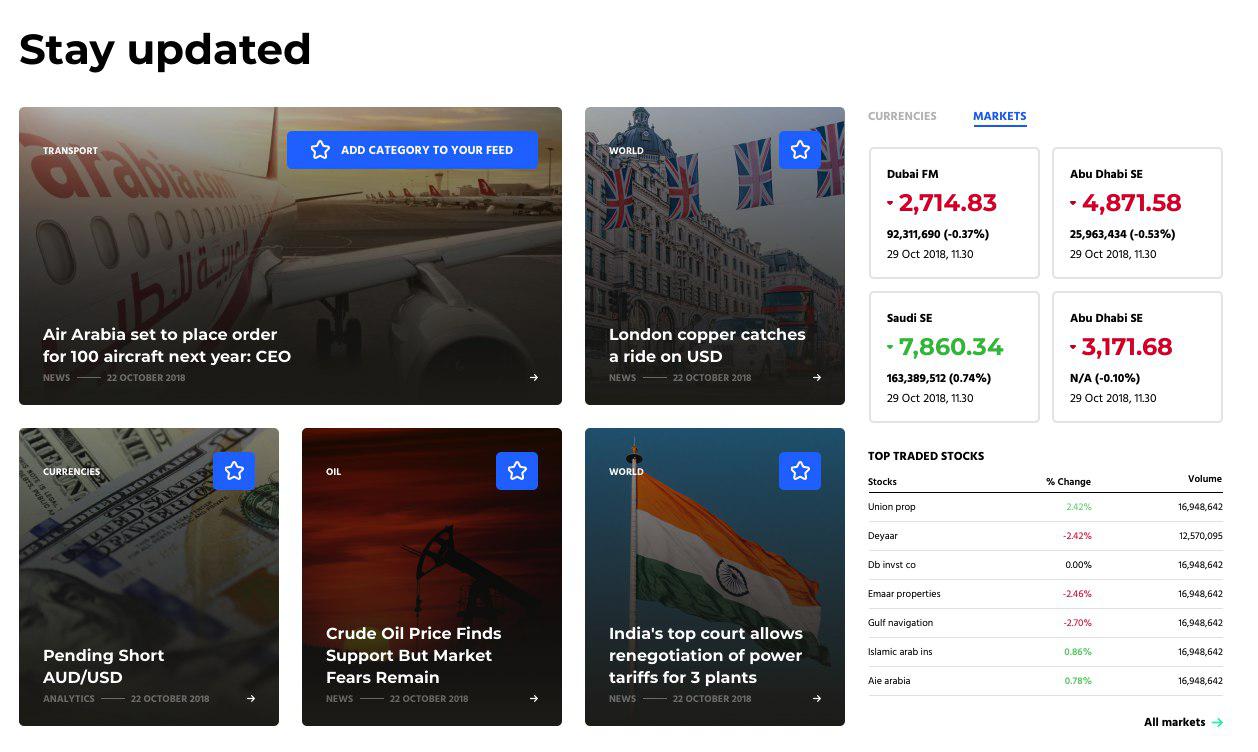The width and height of the screenshot is (1258, 752).
Task: Click Add Category To Your Feed button
Action: coord(412,150)
